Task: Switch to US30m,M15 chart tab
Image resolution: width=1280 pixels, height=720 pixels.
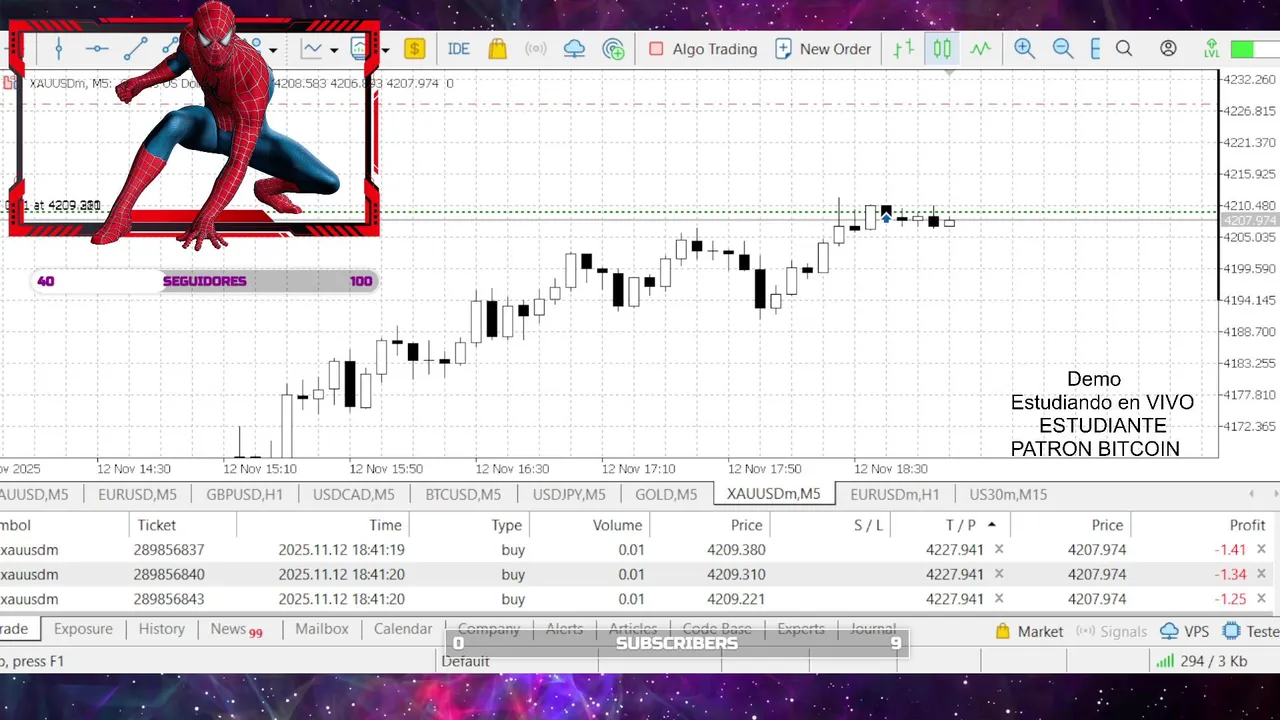Action: [1008, 494]
